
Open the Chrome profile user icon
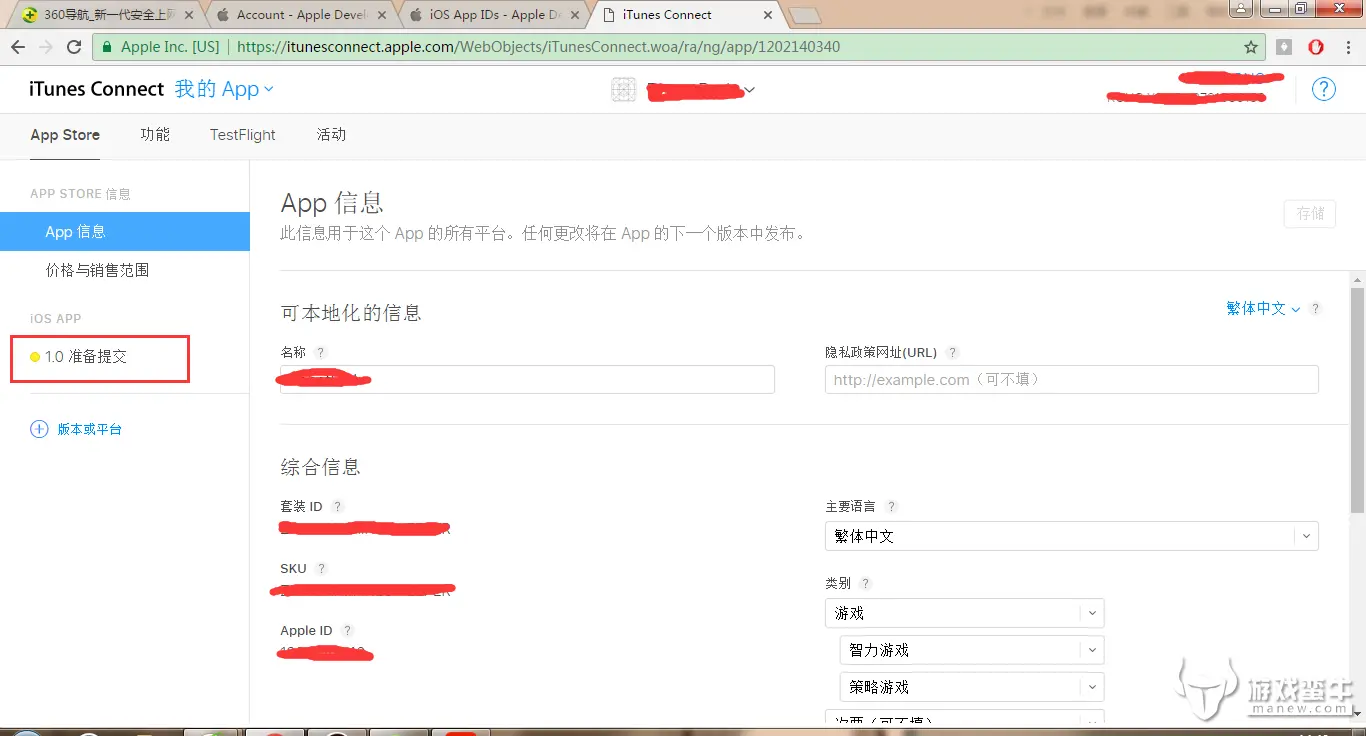tap(1241, 9)
